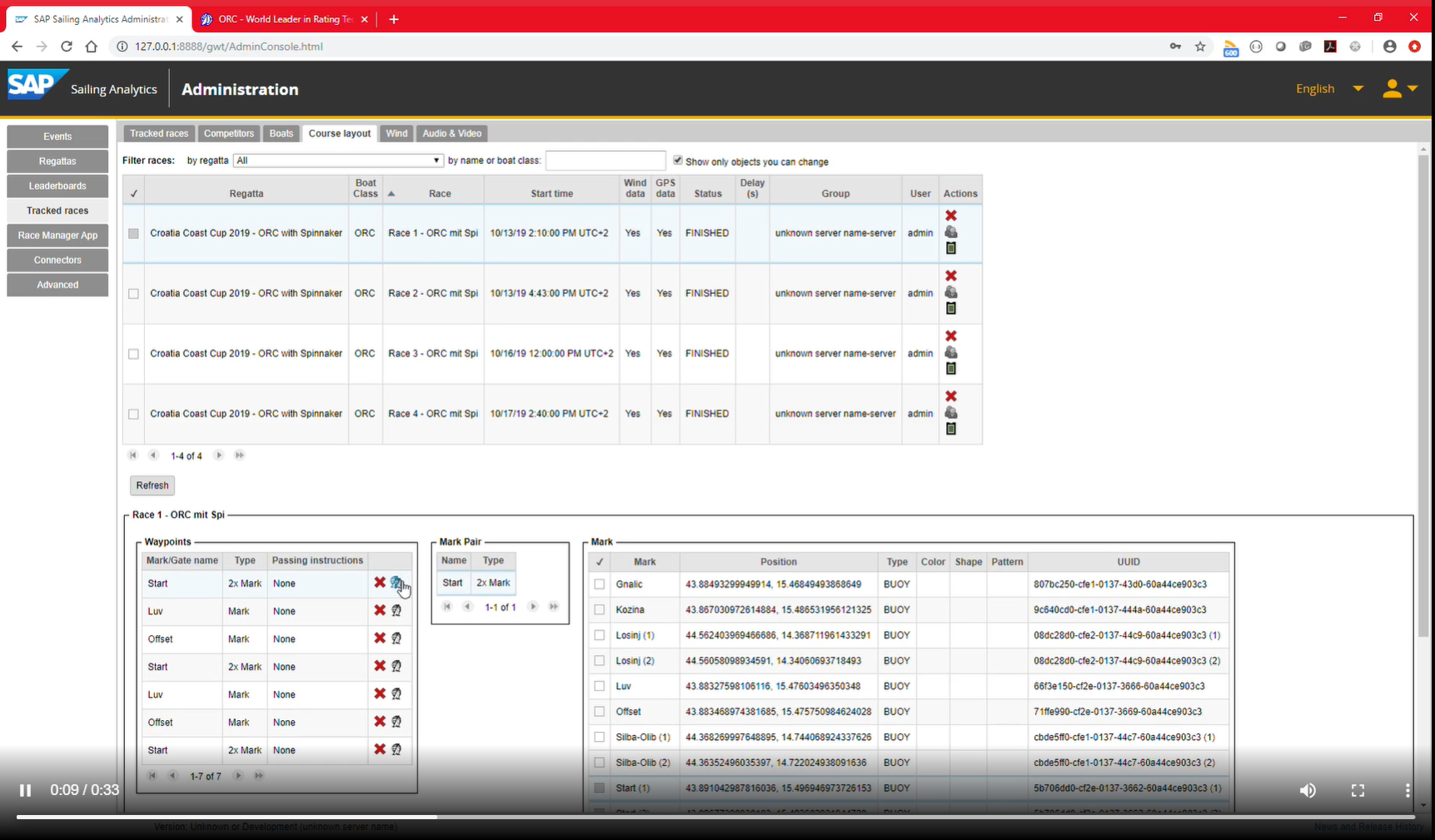Open the clipboard icon for Race 4 row

[x=950, y=429]
